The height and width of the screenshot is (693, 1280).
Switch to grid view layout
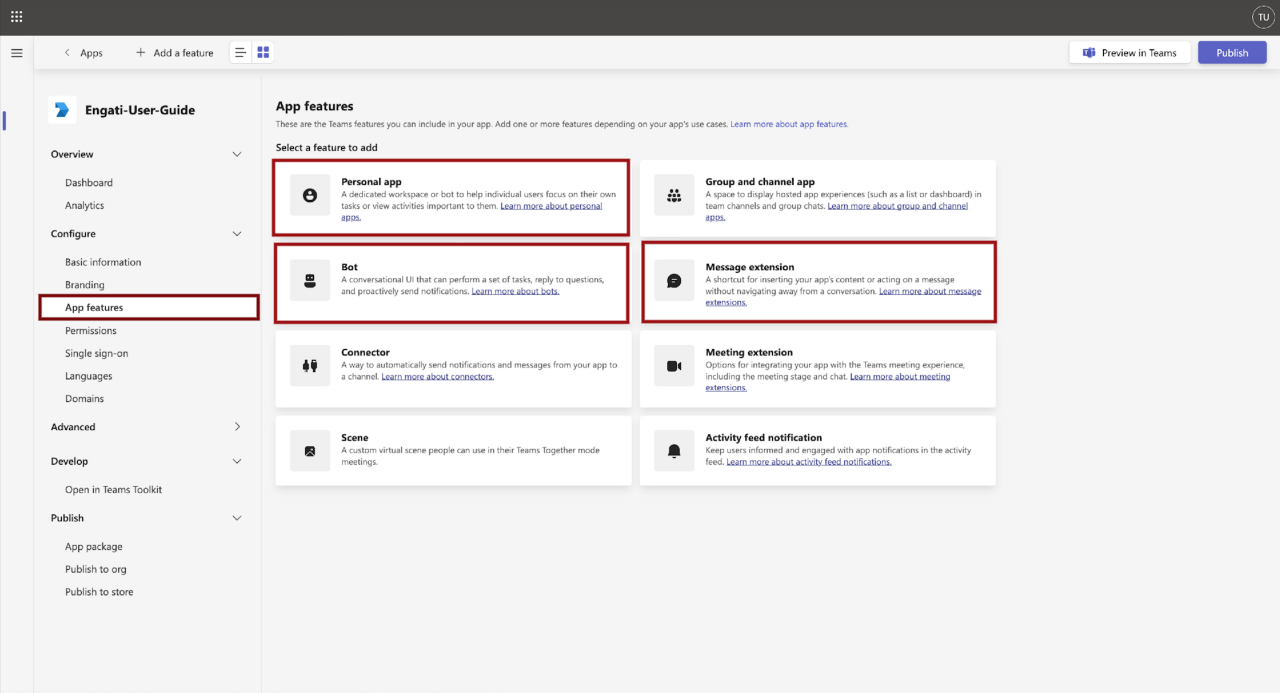point(263,53)
